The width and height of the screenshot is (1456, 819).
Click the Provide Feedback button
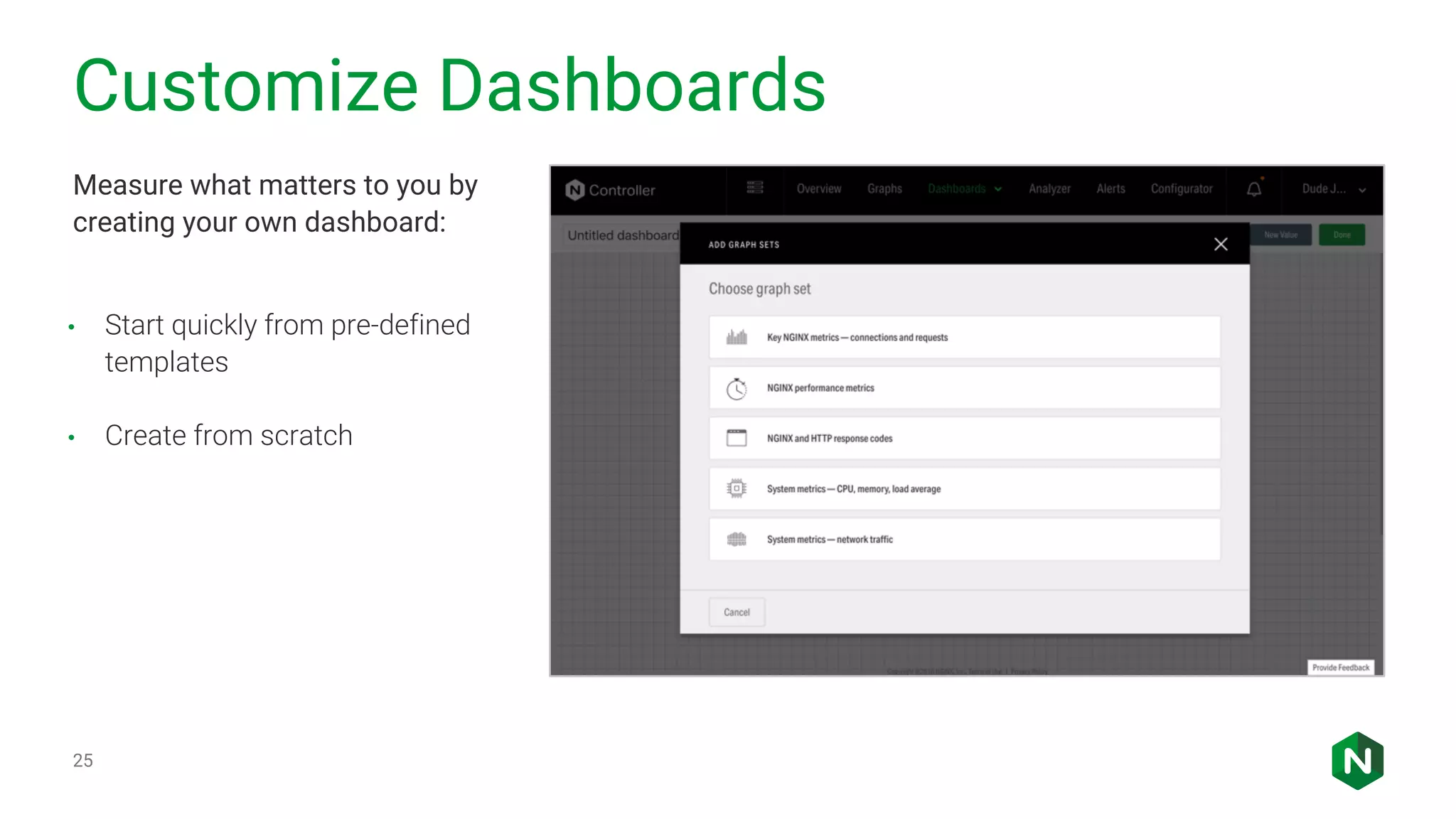[1341, 668]
